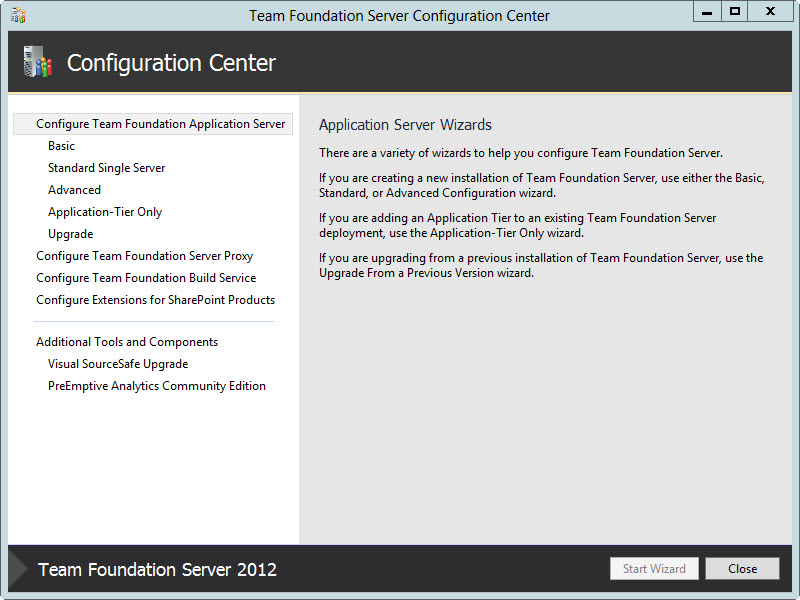
Task: Click the Configuration Center header title
Action: click(171, 63)
